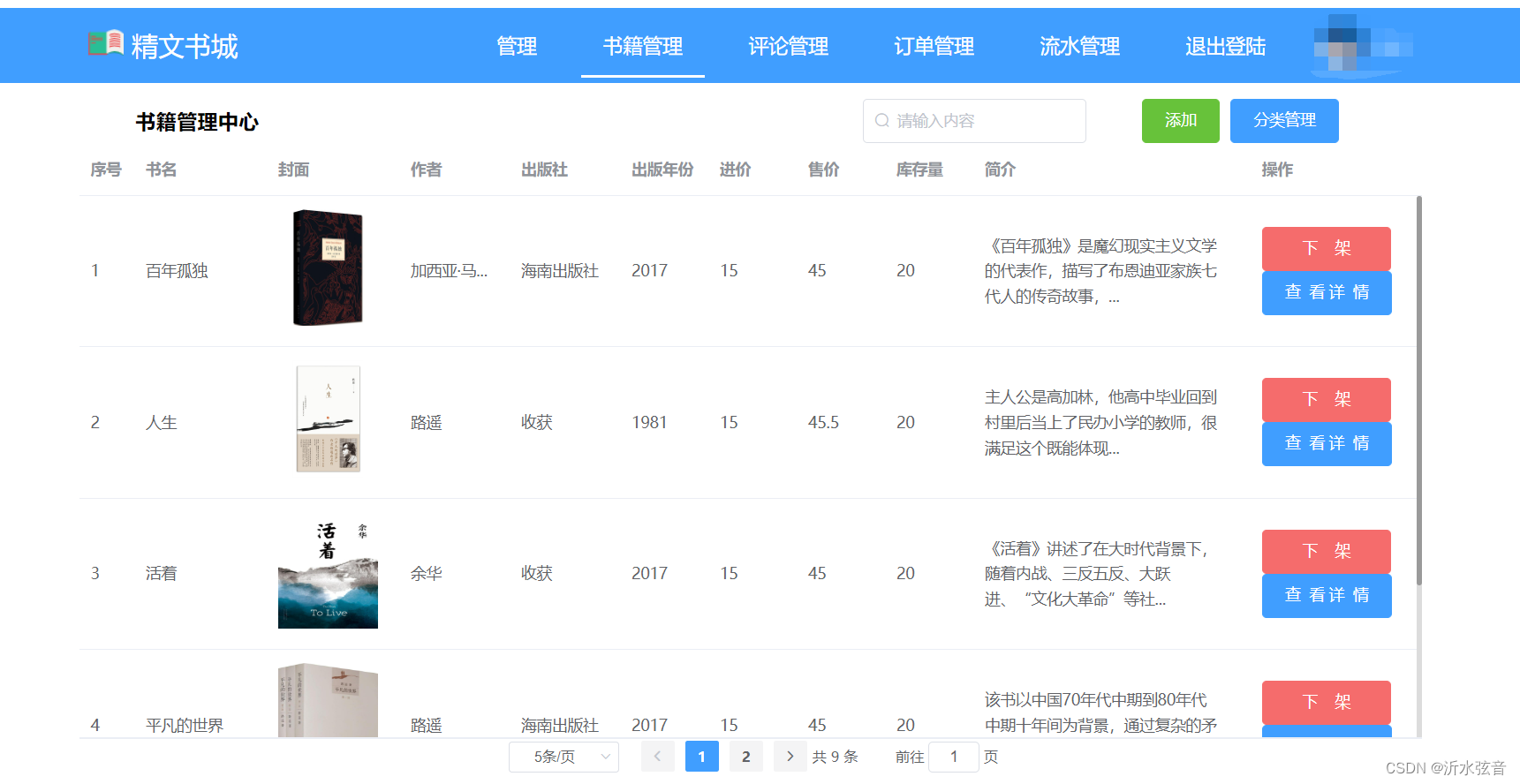This screenshot has width=1520, height=784.
Task: Click the 精文书城 book logo icon
Action: (105, 42)
